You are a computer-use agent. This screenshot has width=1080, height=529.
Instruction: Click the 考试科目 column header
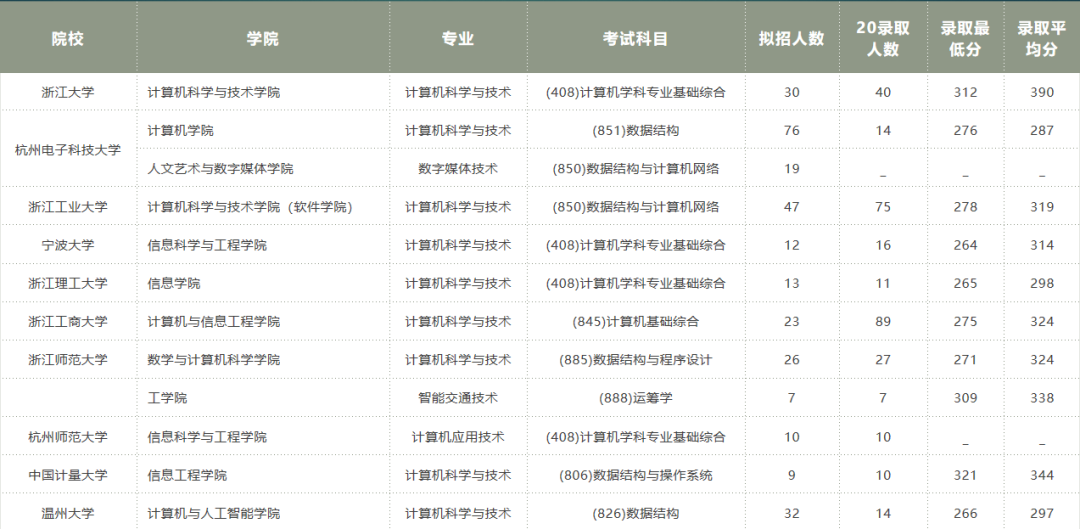[x=636, y=39]
